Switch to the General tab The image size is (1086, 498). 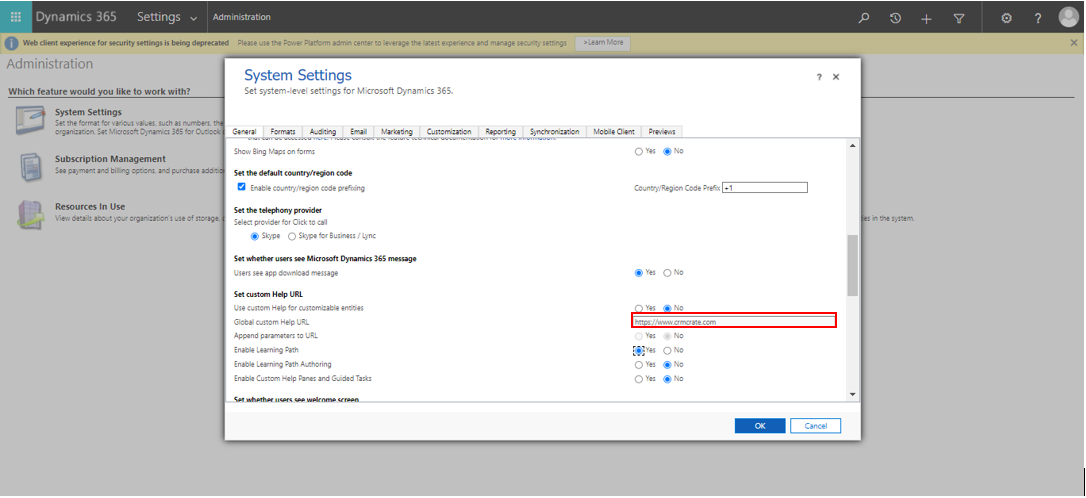click(x=244, y=132)
